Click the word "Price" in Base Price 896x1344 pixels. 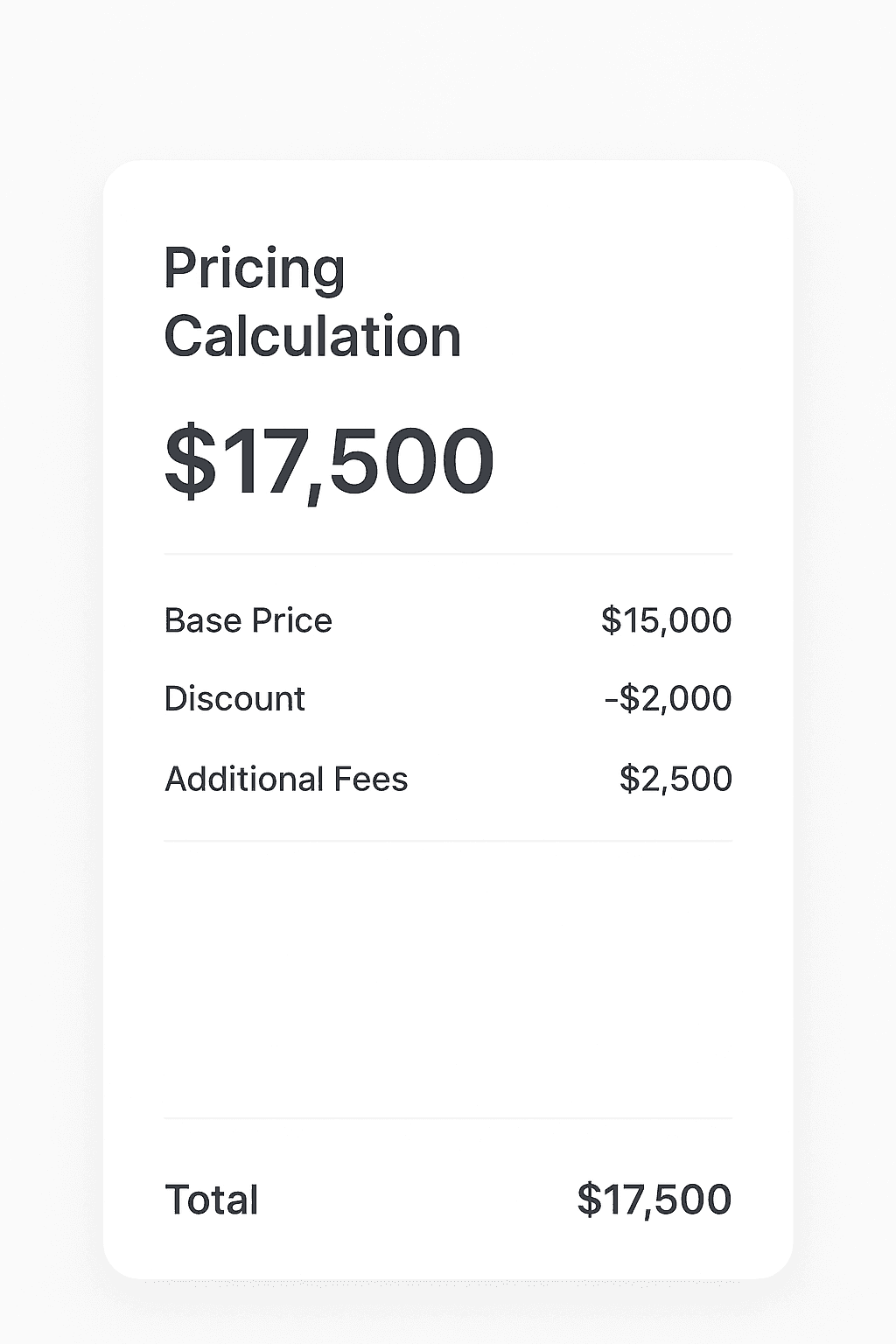pyautogui.click(x=291, y=620)
